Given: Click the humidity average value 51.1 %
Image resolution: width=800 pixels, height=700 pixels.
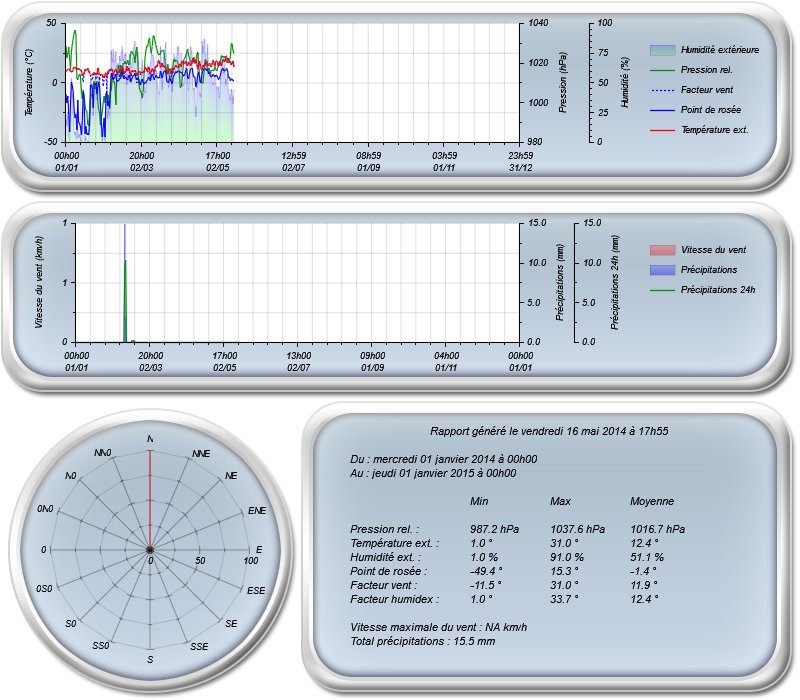Looking at the screenshot, I should coord(647,558).
